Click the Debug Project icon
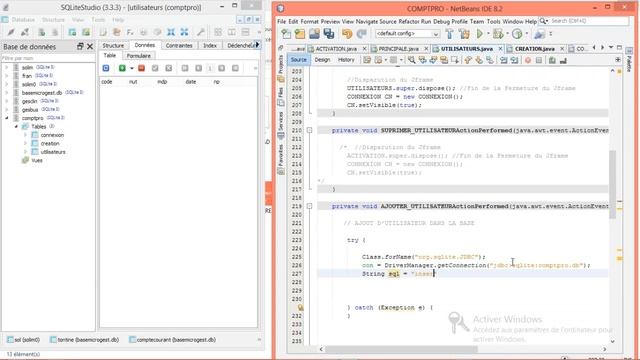 point(498,34)
